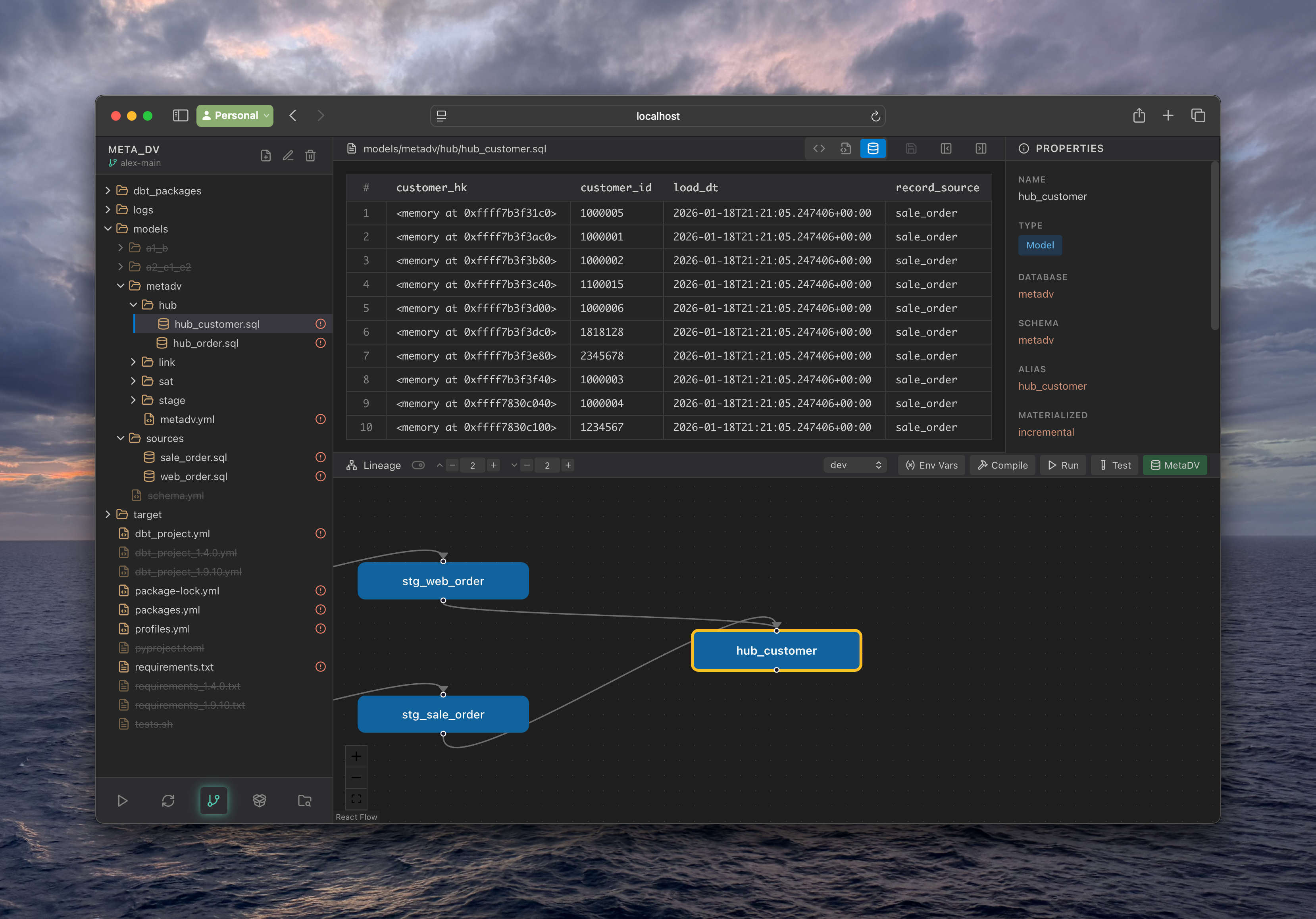Open hub_order.sql in file tree
The width and height of the screenshot is (1316, 919).
click(x=205, y=343)
